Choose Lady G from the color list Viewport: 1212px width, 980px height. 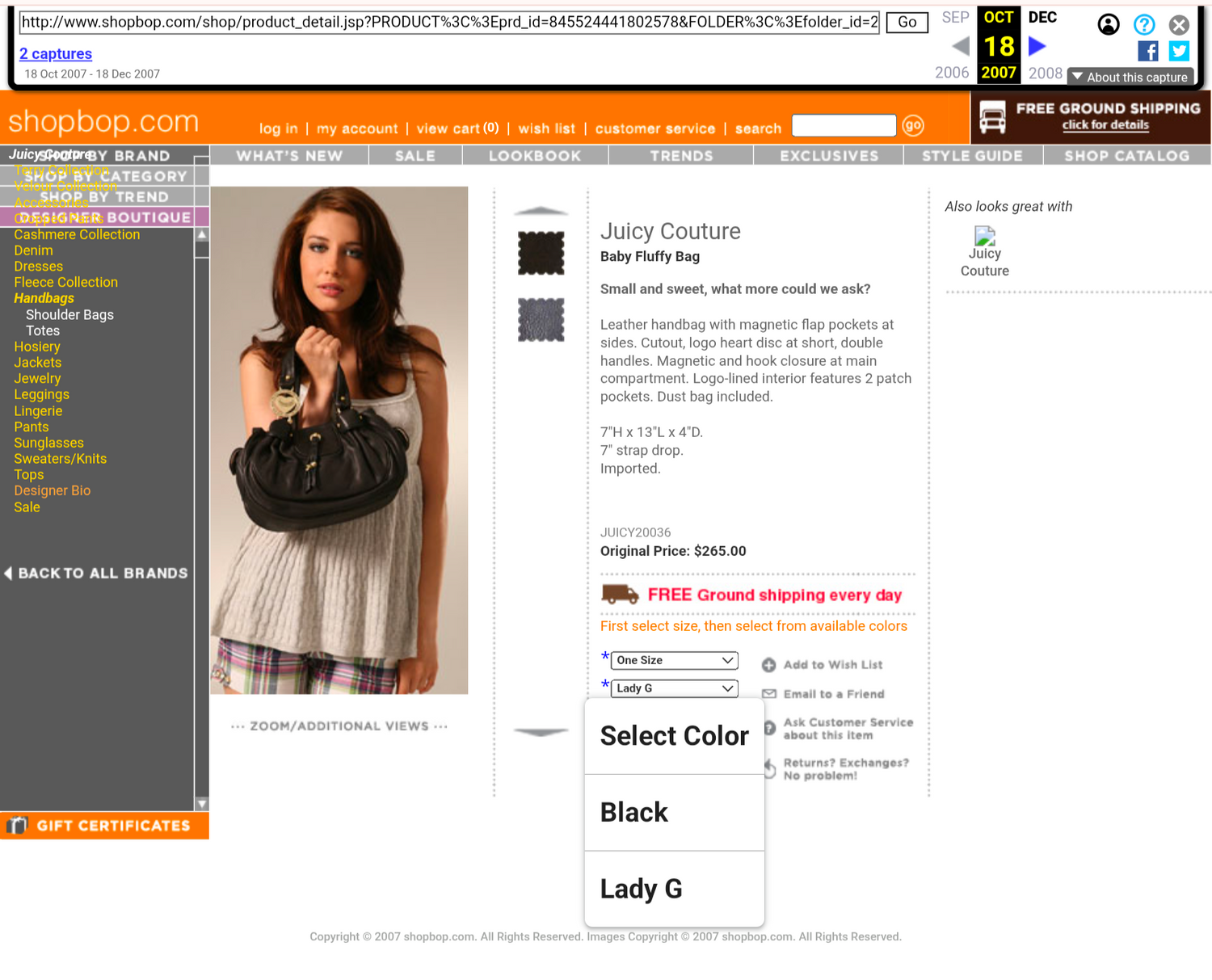674,889
